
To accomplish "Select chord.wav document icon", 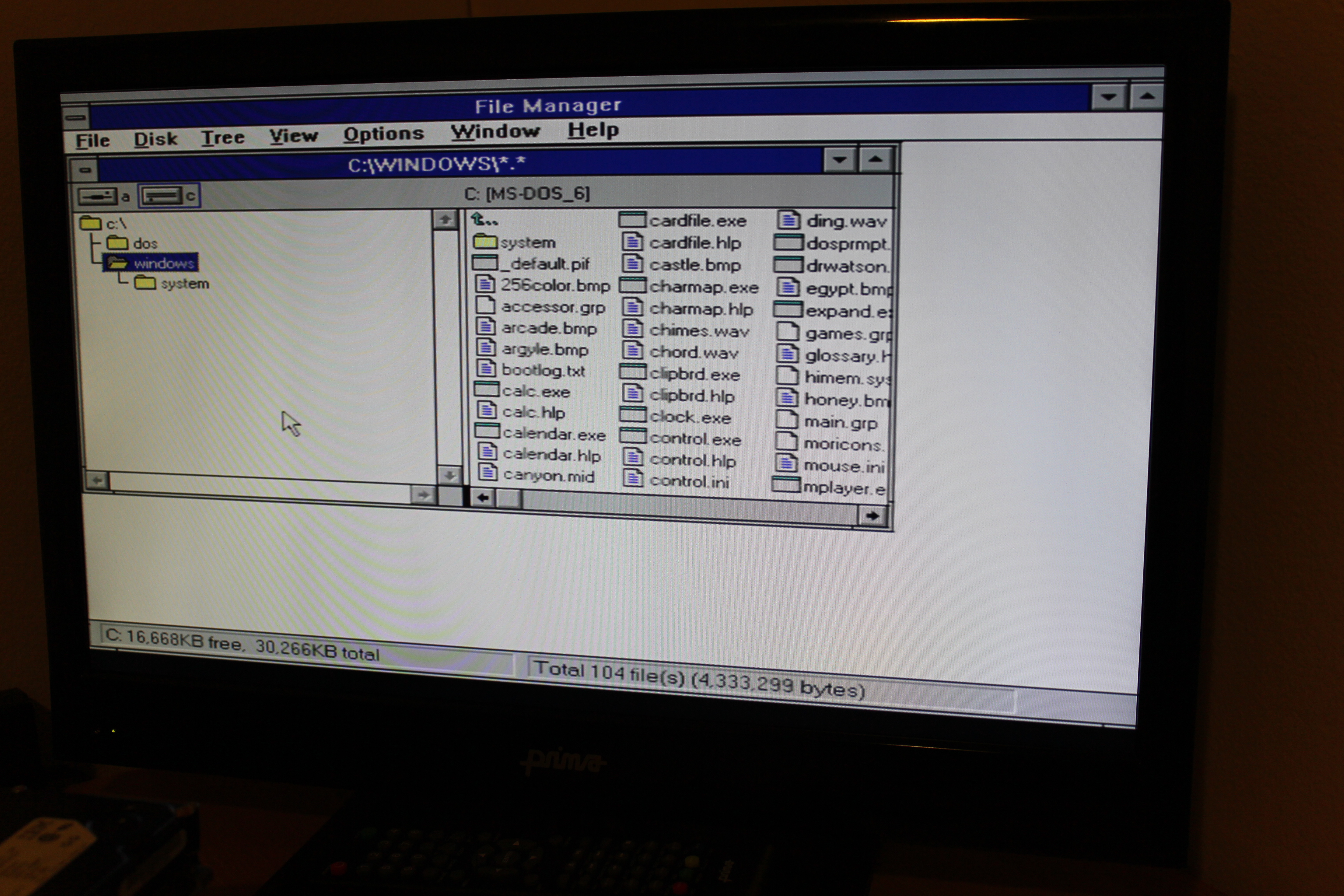I will [633, 352].
